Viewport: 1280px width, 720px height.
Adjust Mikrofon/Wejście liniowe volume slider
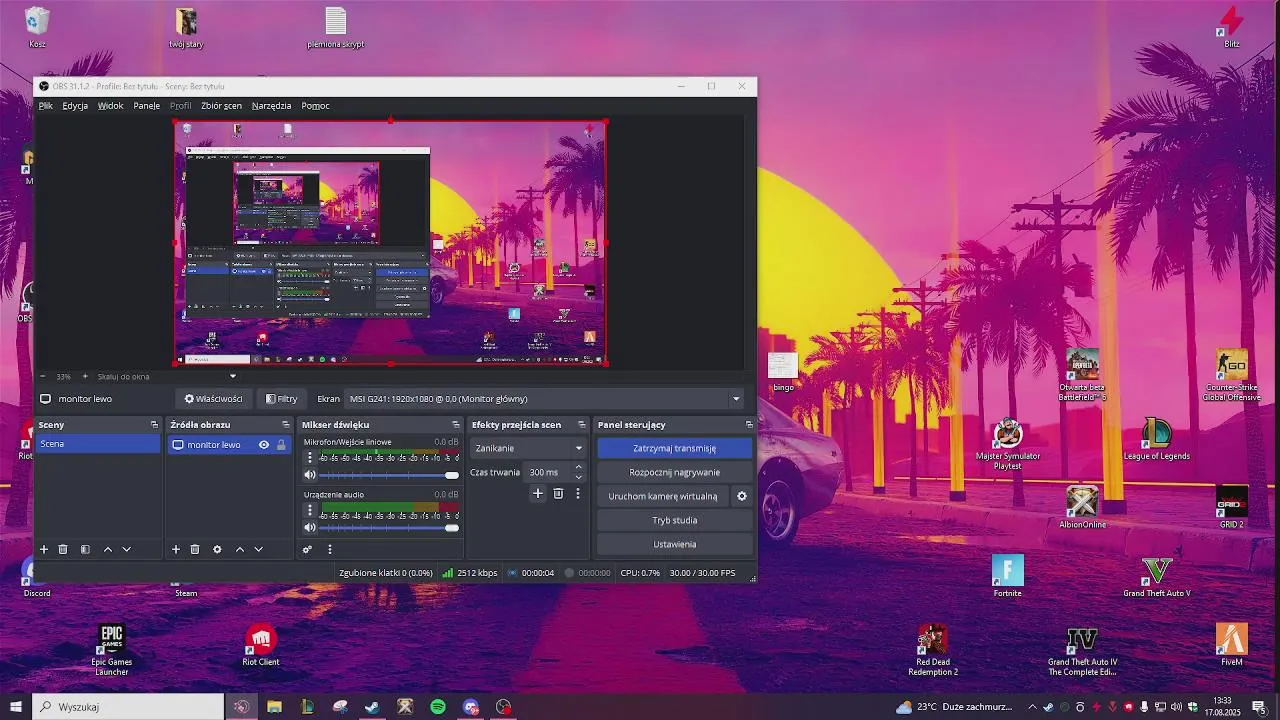click(388, 475)
